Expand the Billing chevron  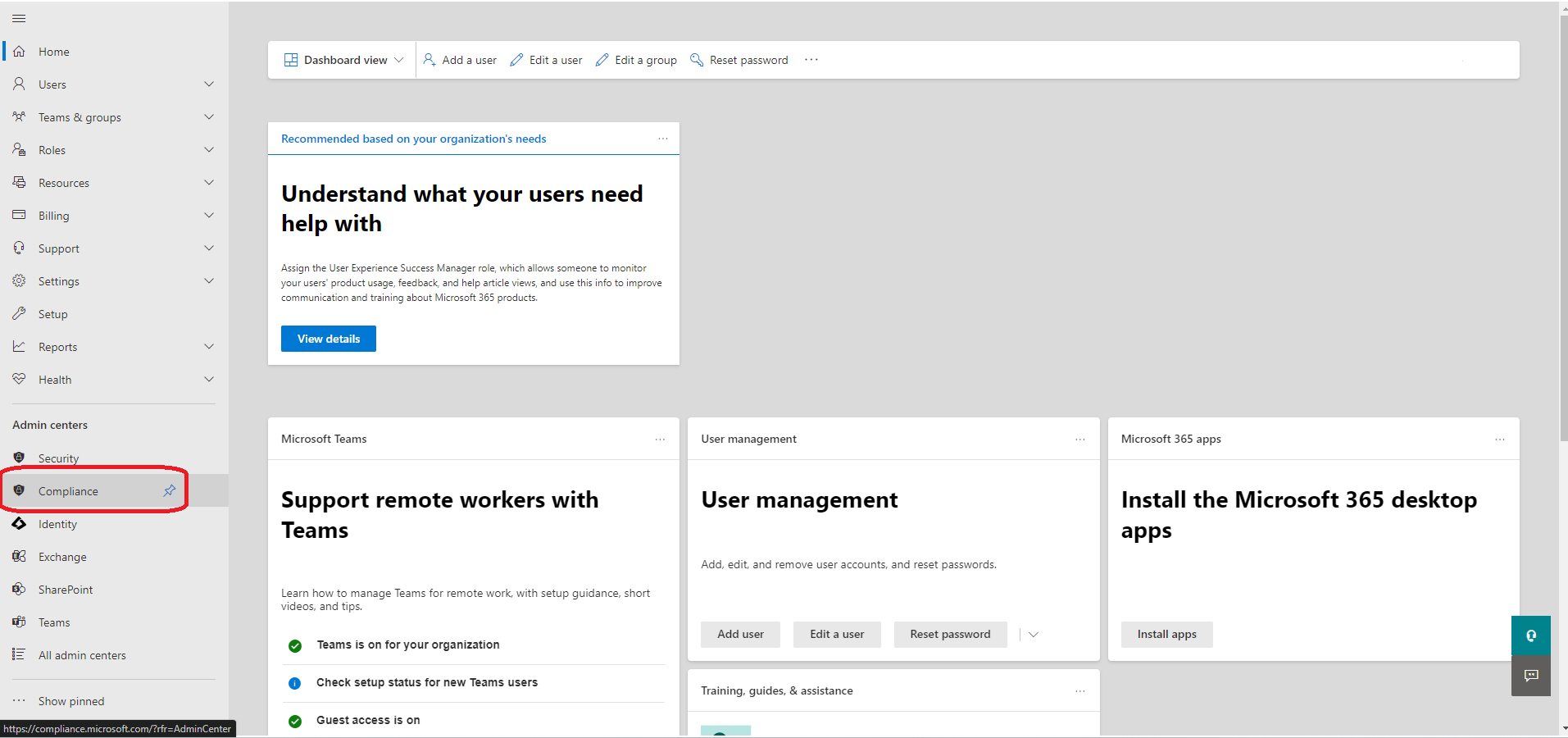click(x=209, y=215)
